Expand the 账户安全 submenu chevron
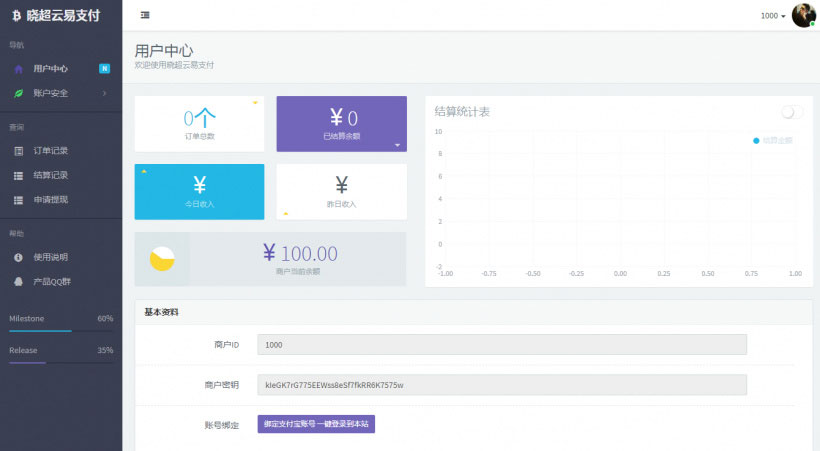 104,93
